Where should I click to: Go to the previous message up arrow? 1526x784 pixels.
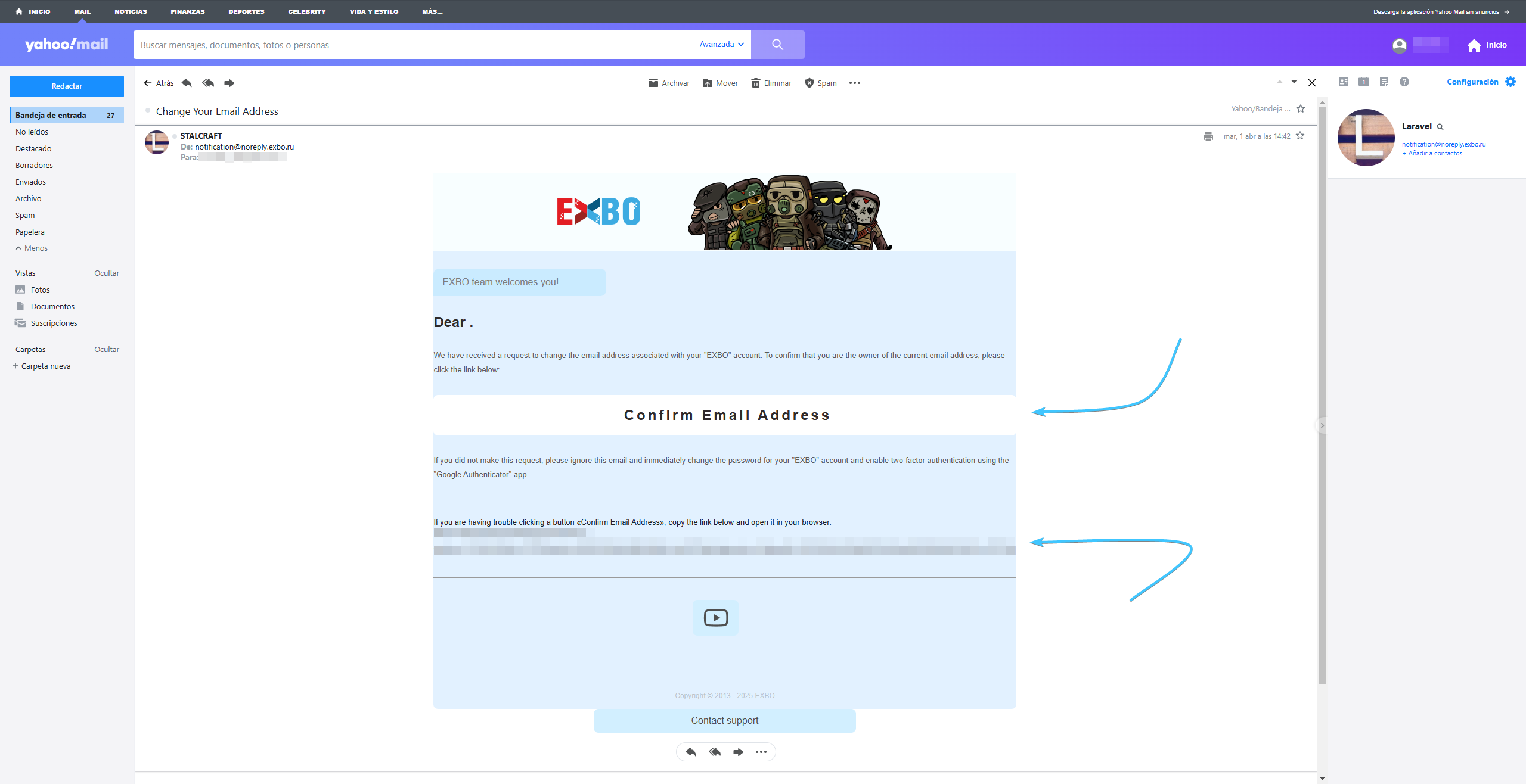click(1279, 82)
